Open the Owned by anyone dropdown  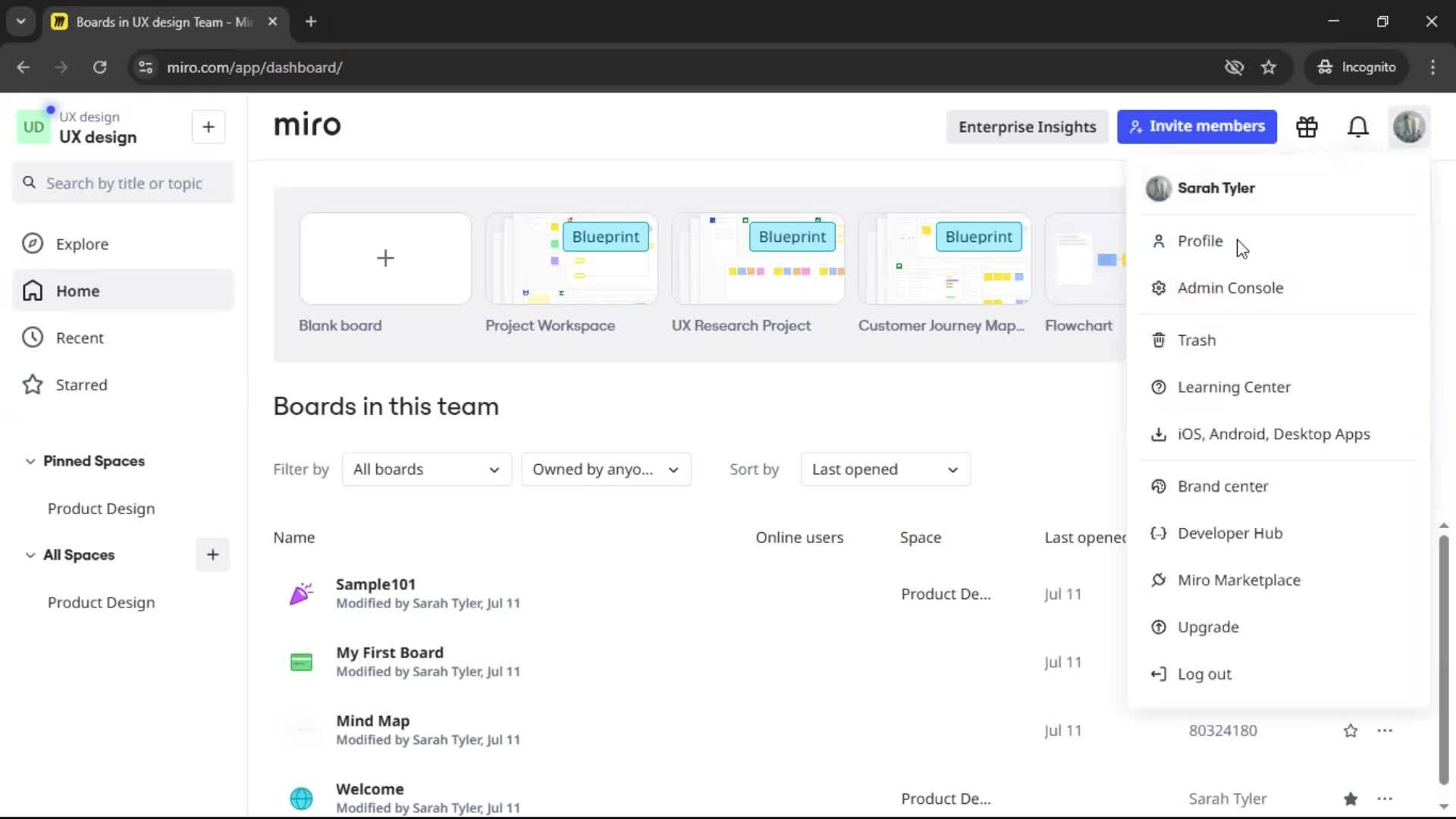605,469
